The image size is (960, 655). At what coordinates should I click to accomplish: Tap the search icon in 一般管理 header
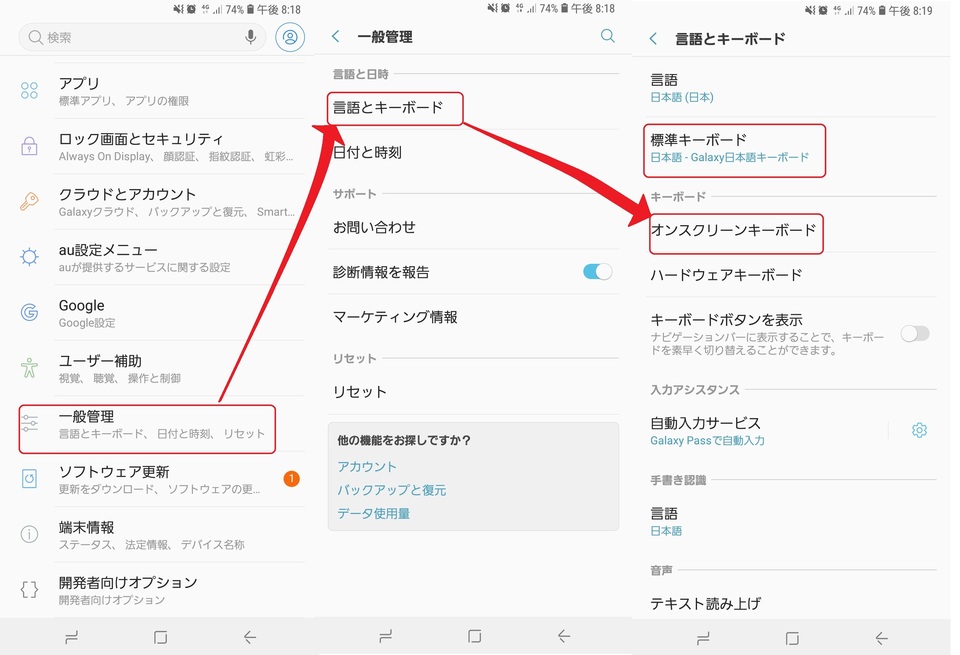click(x=608, y=36)
